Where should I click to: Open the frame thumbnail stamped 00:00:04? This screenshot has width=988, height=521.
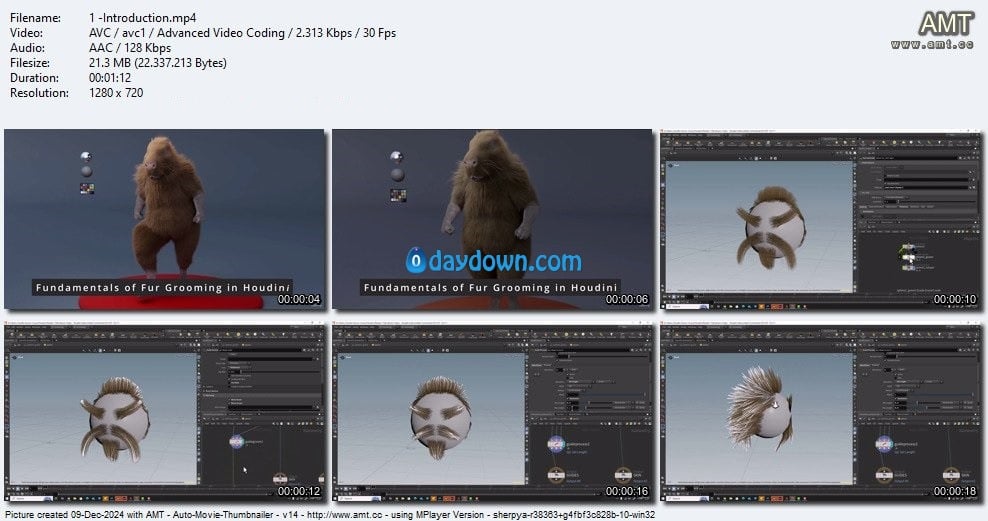point(165,219)
